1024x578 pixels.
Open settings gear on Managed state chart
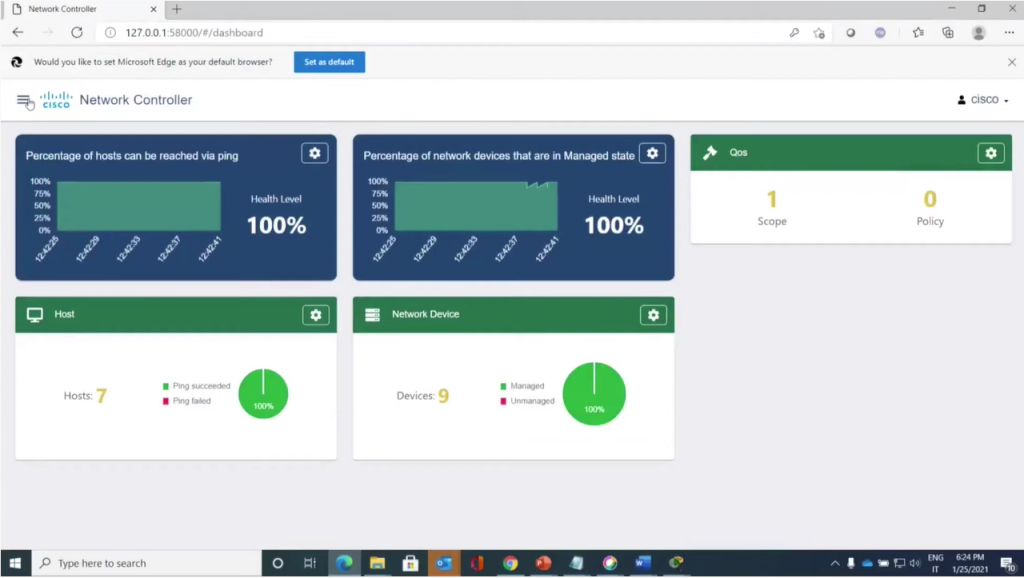coord(652,153)
